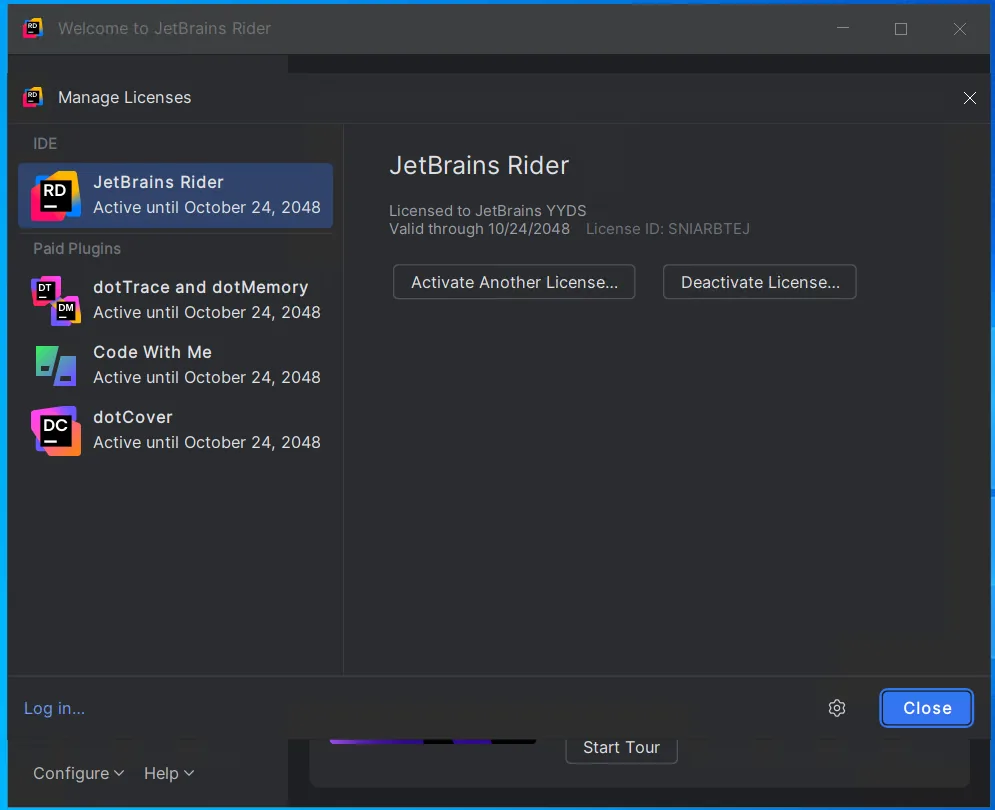Click the Code With Me plugin icon
This screenshot has width=995, height=810.
point(56,366)
